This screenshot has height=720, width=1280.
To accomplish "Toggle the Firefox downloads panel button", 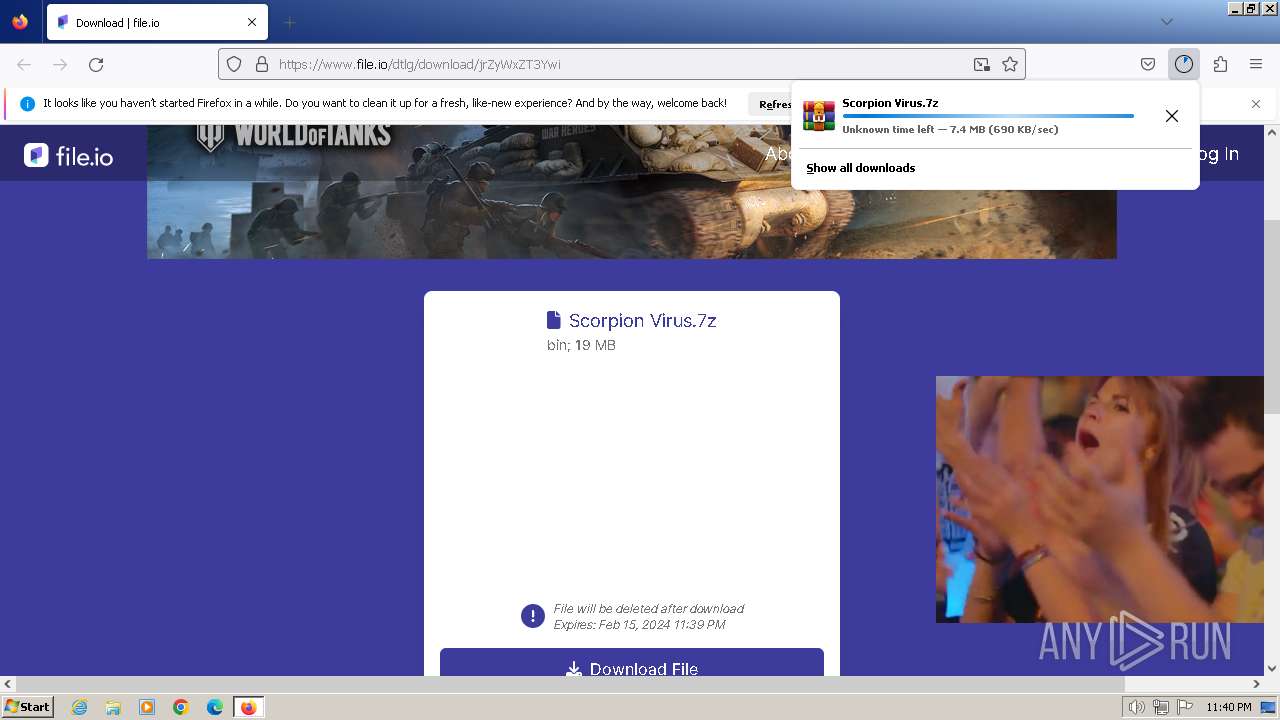I will coord(1184,64).
